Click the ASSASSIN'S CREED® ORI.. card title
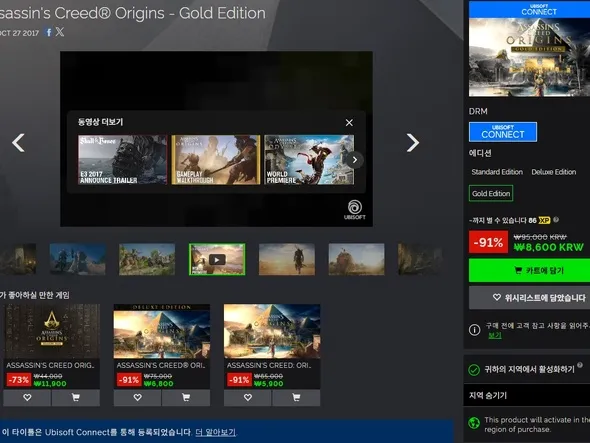 click(x=161, y=365)
